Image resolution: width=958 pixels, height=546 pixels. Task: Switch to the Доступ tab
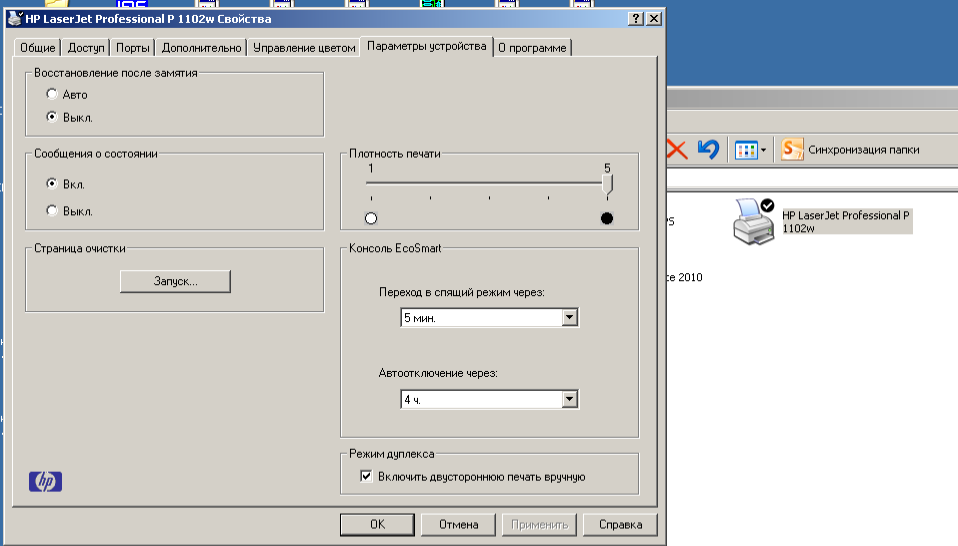86,48
